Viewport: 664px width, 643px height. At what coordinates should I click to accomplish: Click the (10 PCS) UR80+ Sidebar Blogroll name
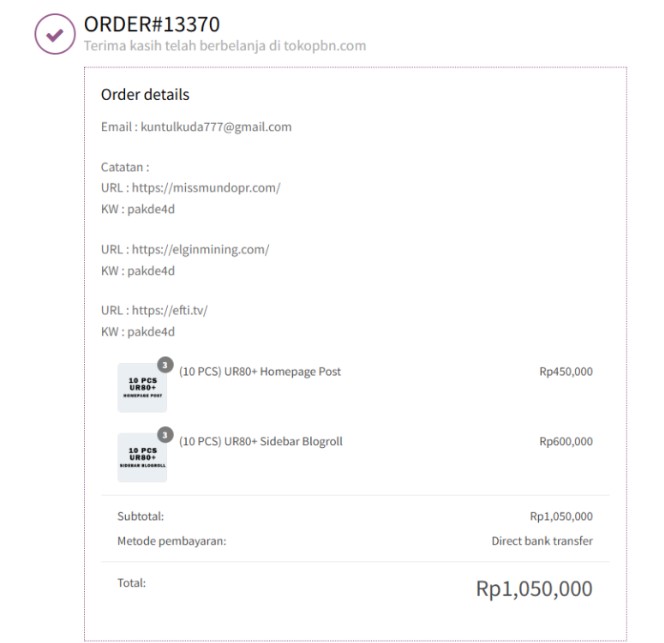[x=261, y=441]
